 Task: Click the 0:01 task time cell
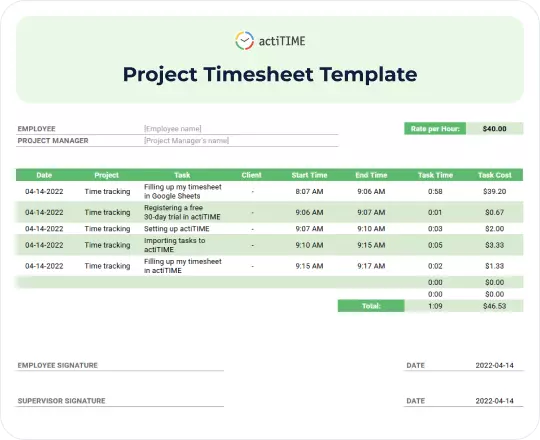coord(435,212)
